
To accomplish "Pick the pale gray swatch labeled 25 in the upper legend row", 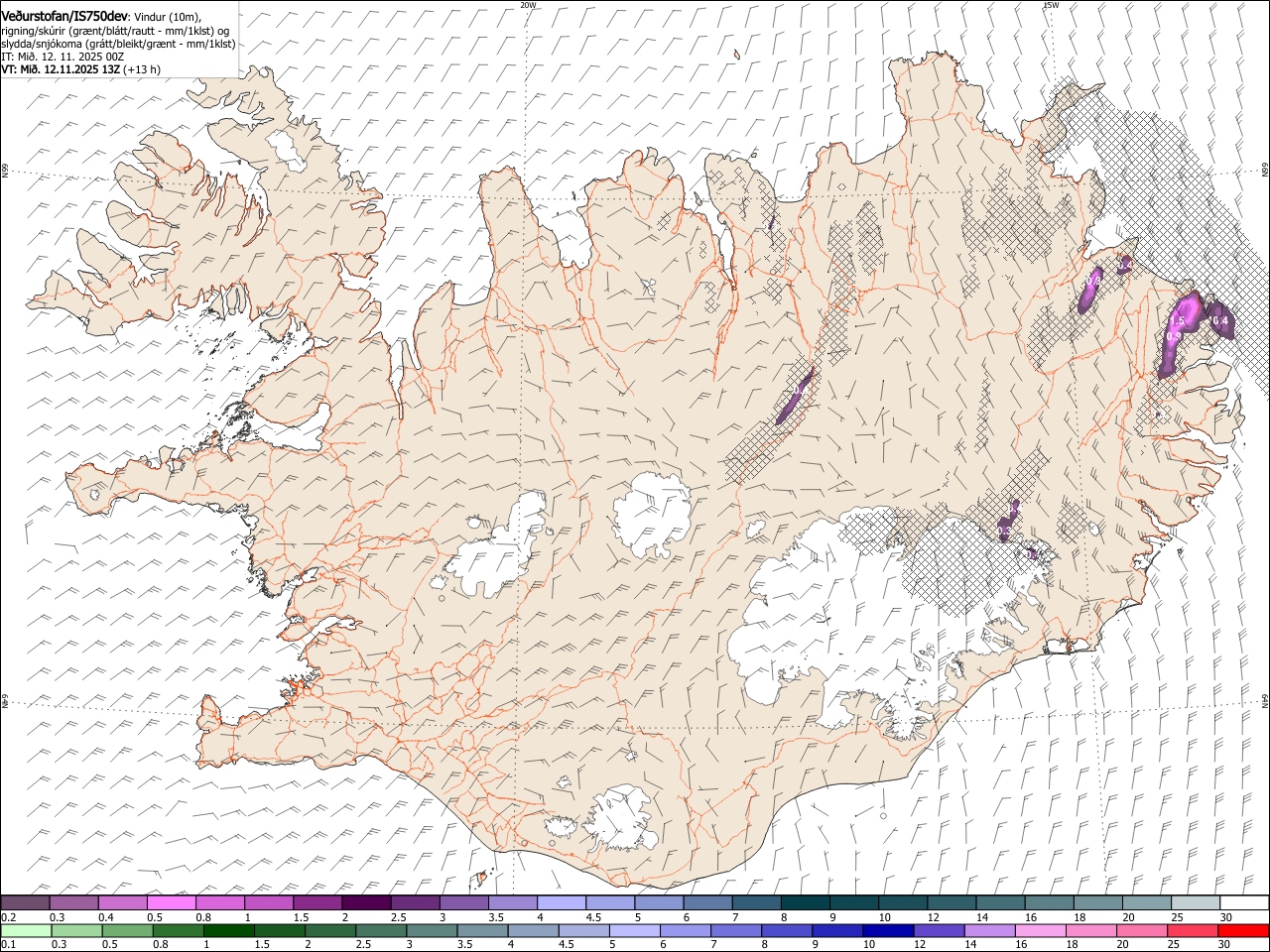I will [x=1195, y=902].
